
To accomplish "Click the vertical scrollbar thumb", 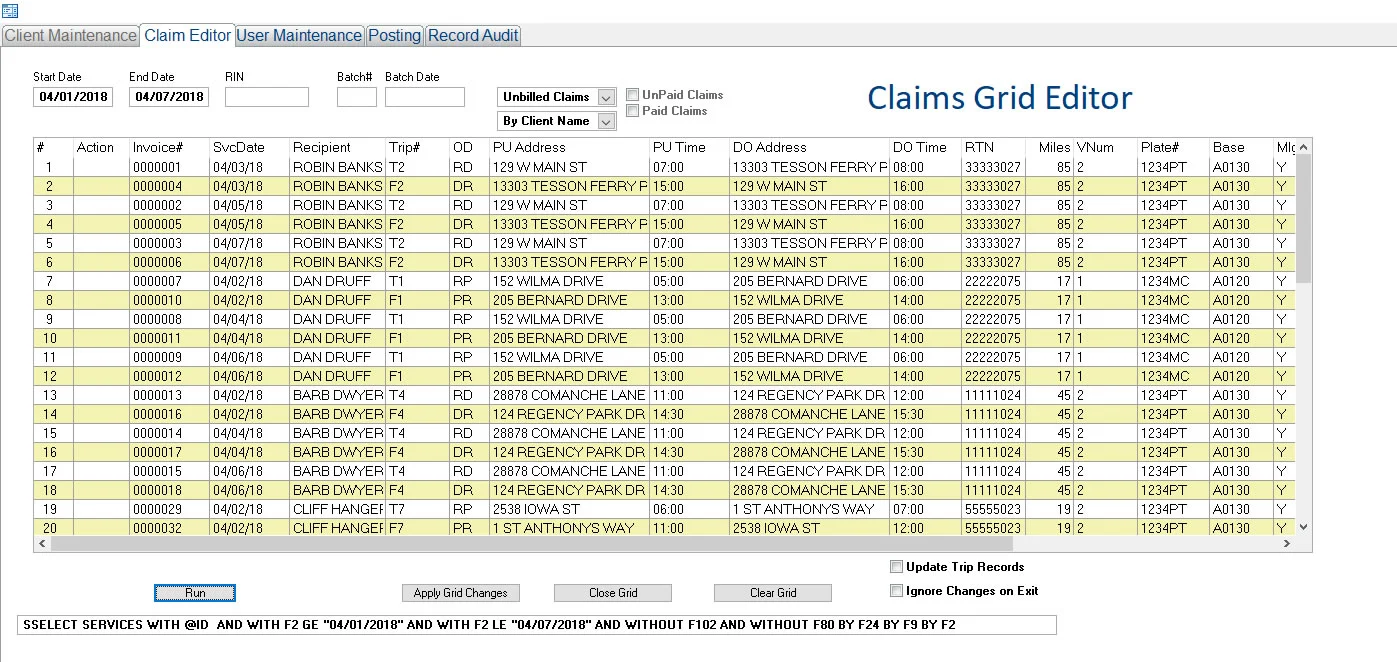I will coord(1303,219).
